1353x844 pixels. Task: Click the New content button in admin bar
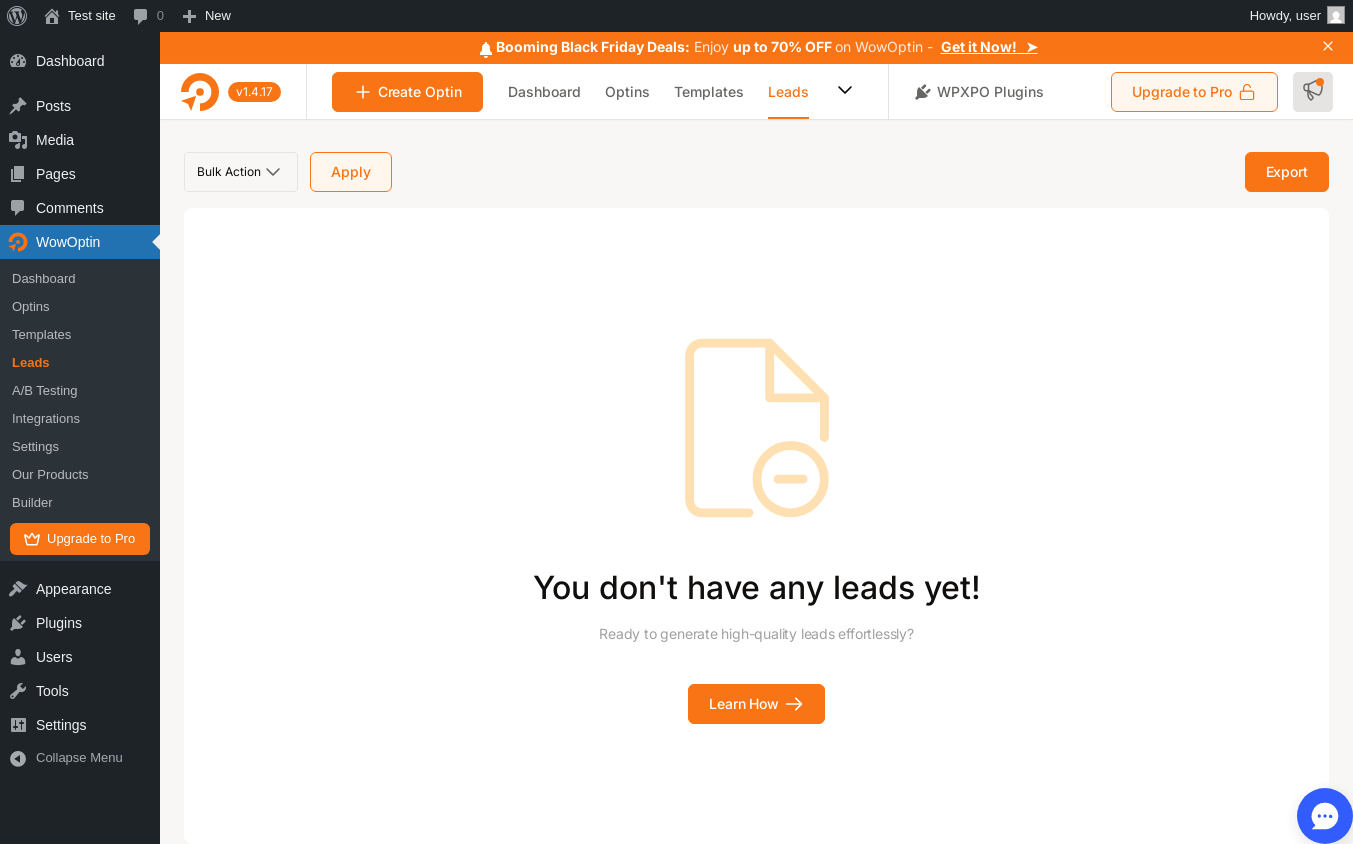pos(206,16)
